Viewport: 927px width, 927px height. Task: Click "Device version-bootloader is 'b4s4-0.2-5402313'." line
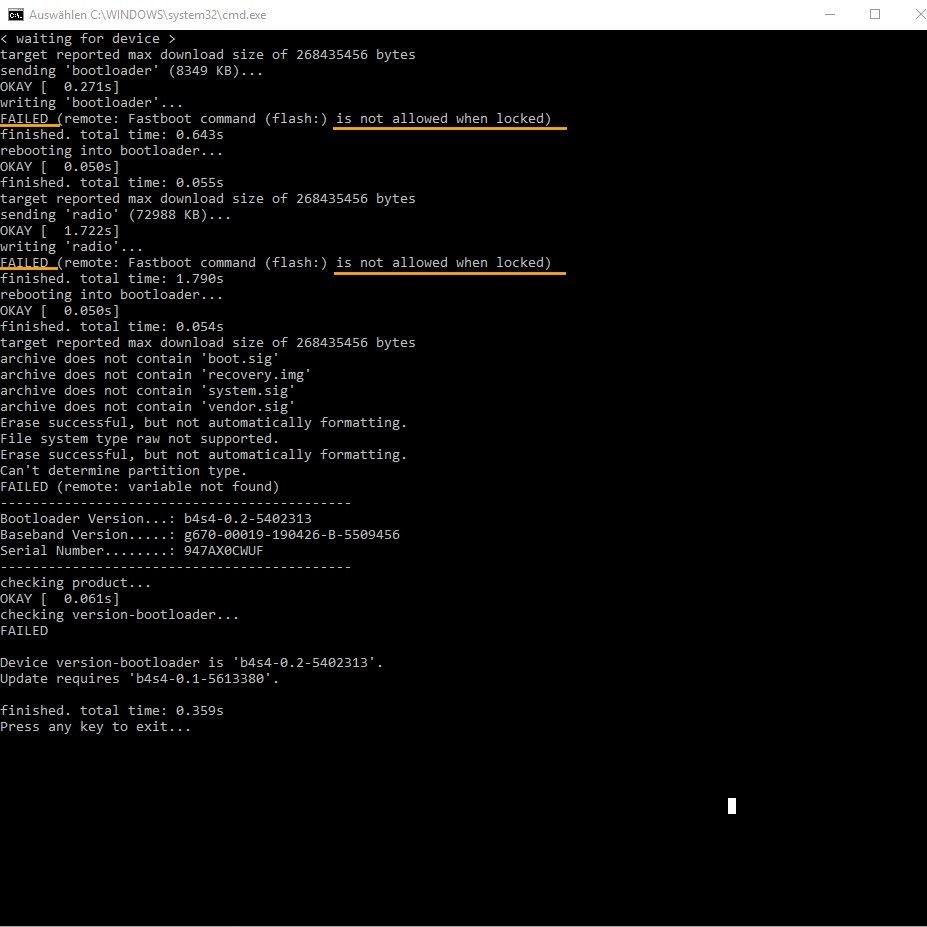(x=192, y=662)
